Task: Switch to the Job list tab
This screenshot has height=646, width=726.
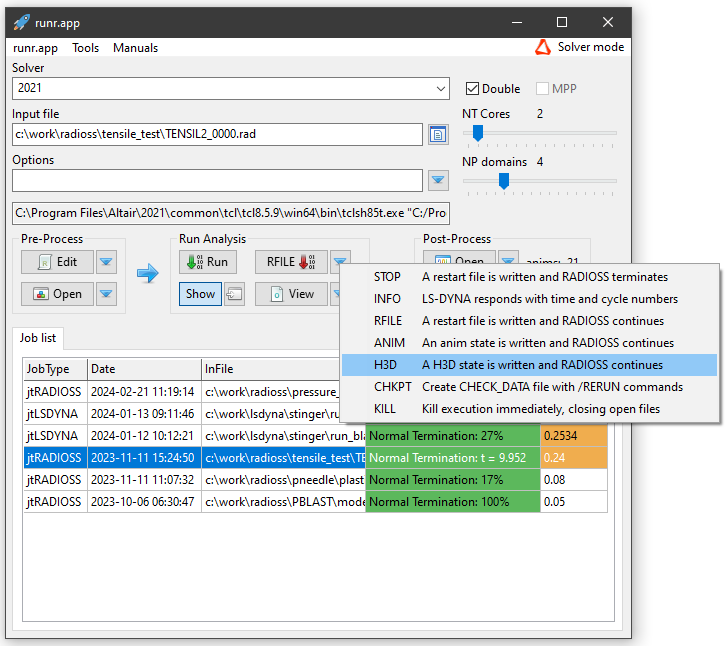Action: click(38, 338)
